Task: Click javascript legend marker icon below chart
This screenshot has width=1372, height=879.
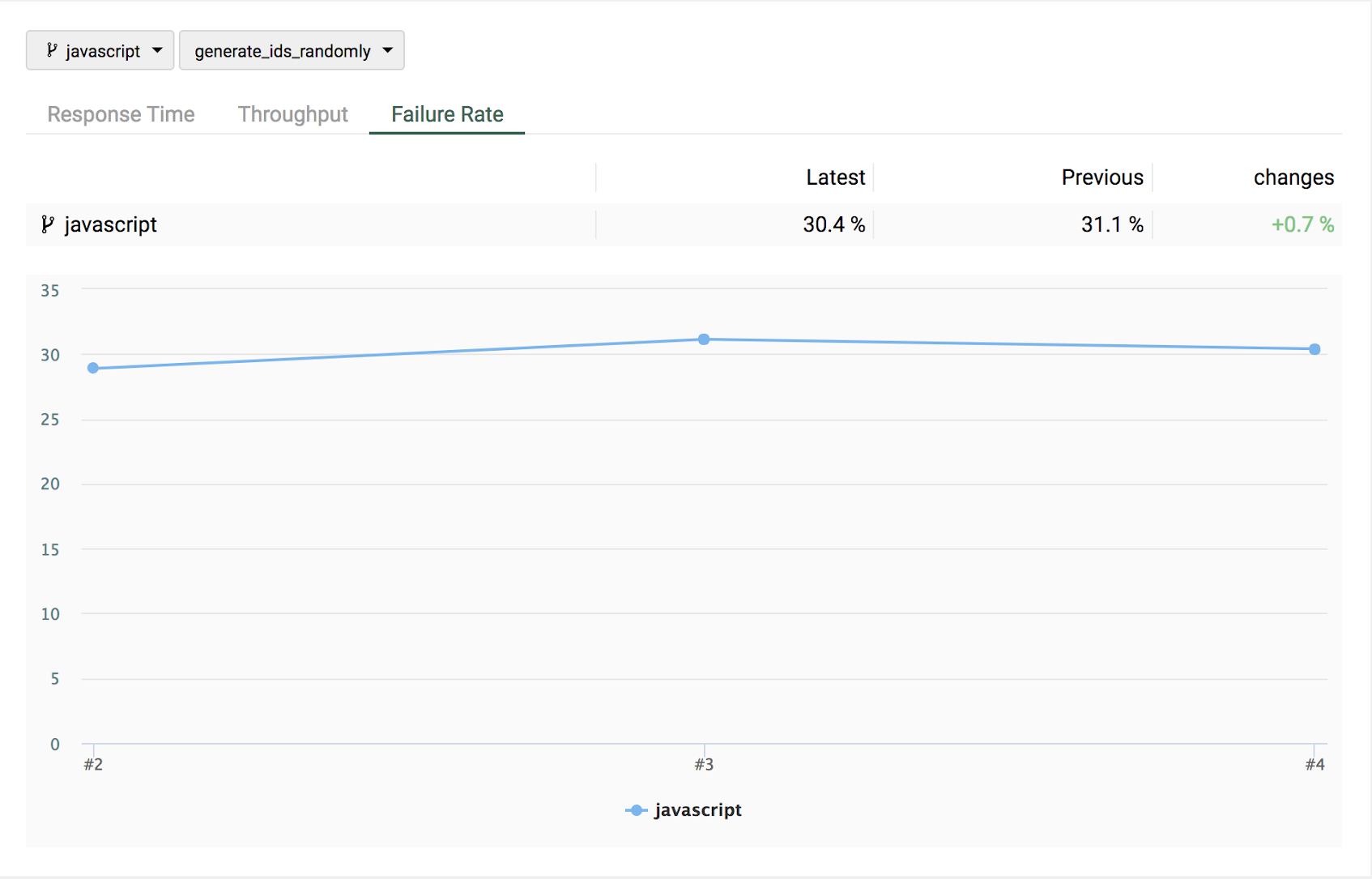Action: click(x=637, y=810)
